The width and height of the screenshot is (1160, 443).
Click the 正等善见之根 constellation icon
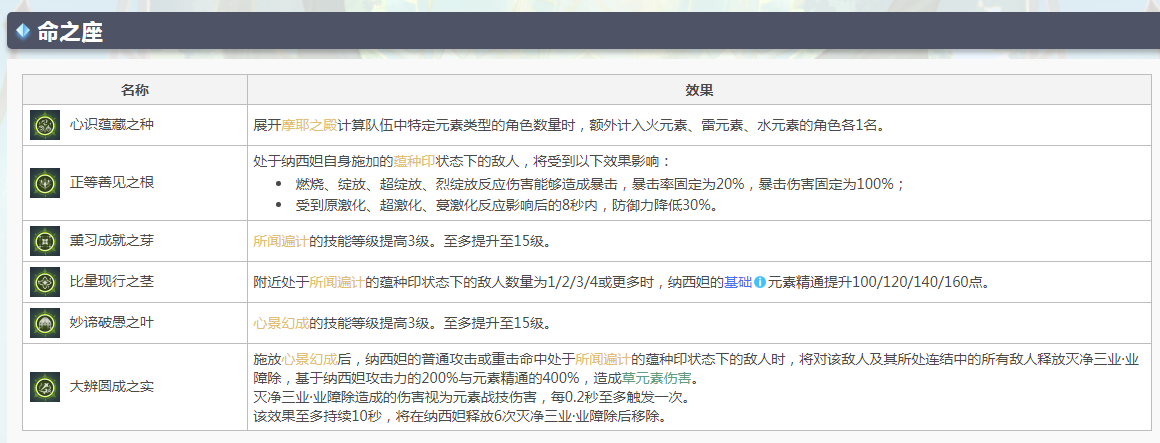coord(44,183)
